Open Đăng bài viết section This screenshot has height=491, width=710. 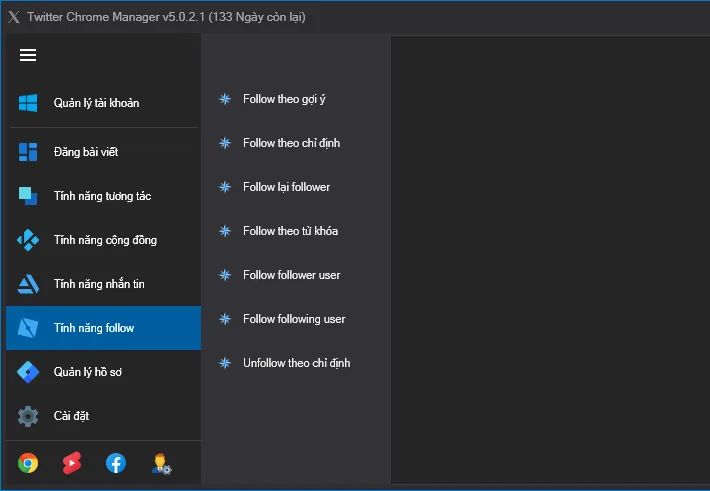click(x=103, y=152)
